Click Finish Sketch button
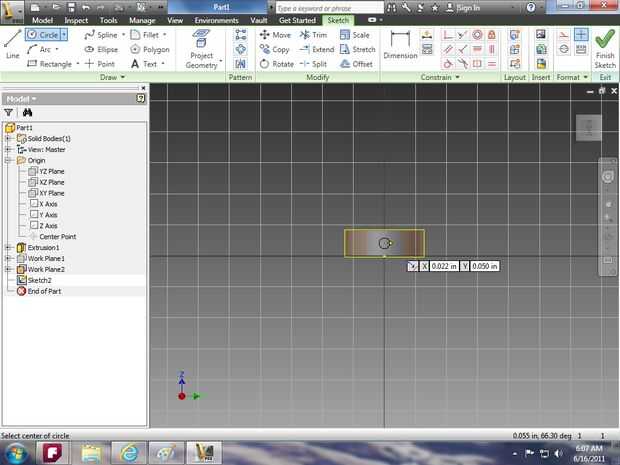 (605, 49)
